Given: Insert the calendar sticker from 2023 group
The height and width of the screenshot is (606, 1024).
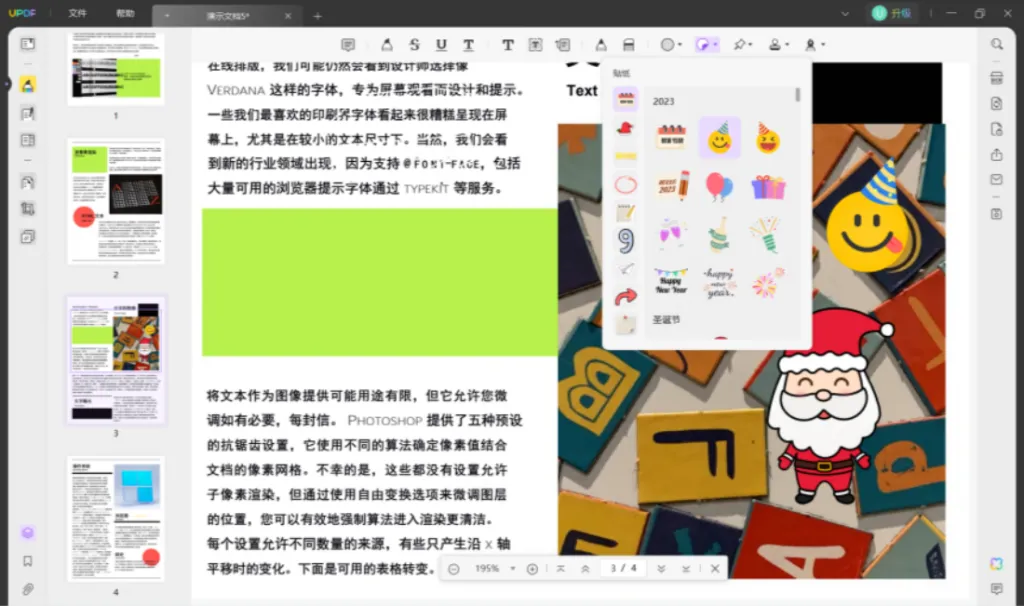Looking at the screenshot, I should point(671,137).
